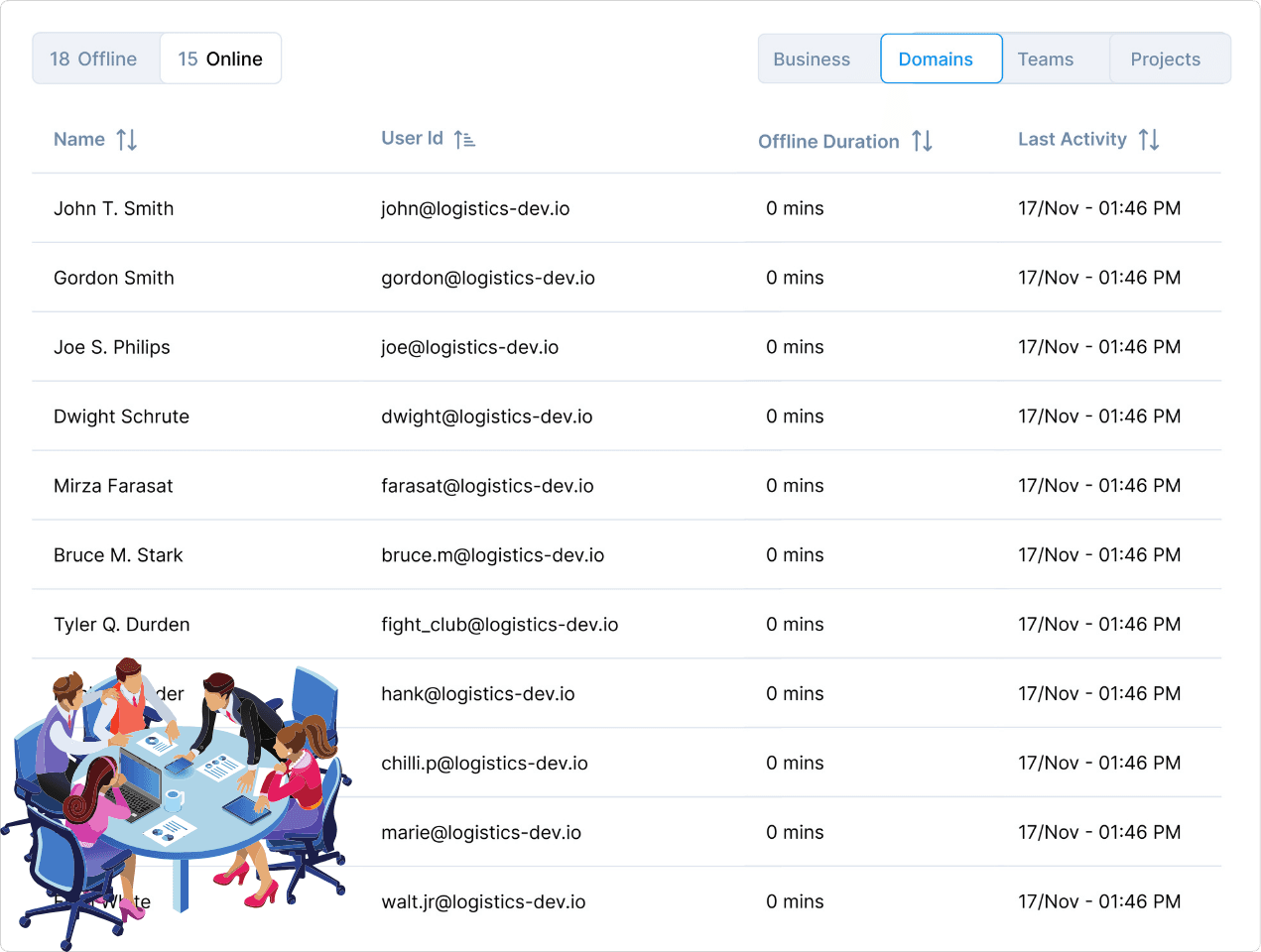The height and width of the screenshot is (952, 1261).
Task: Switch to 15 Online tab
Action: pos(220,59)
